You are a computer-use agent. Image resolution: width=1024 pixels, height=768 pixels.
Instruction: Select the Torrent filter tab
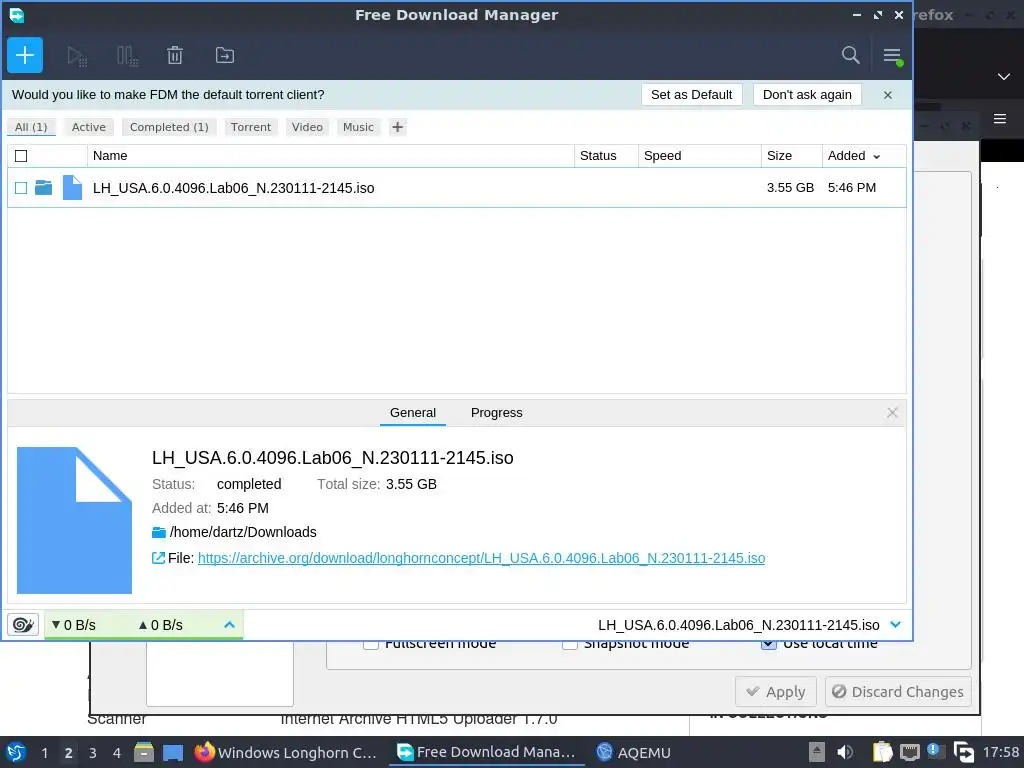pyautogui.click(x=251, y=127)
